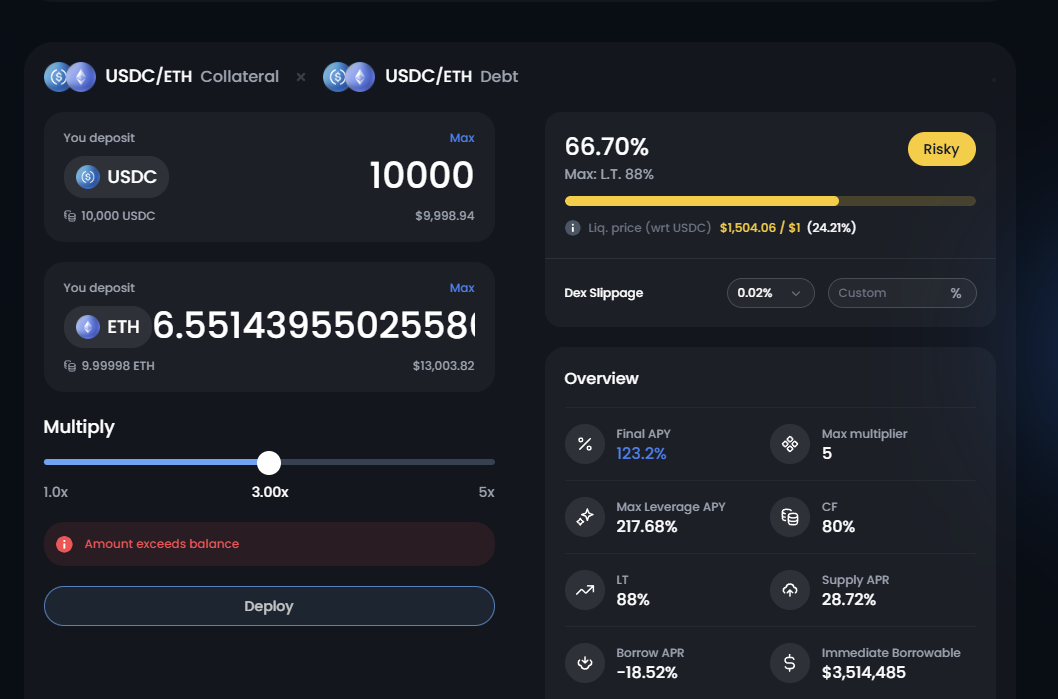Viewport: 1058px width, 699px height.
Task: Click the download icon next to Borrow APR
Action: click(x=585, y=663)
